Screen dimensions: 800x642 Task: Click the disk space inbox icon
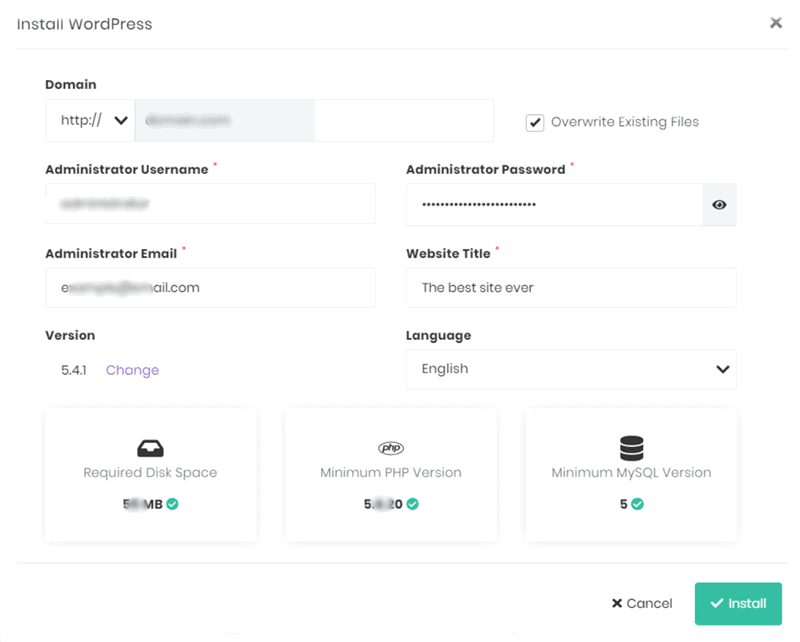(151, 448)
